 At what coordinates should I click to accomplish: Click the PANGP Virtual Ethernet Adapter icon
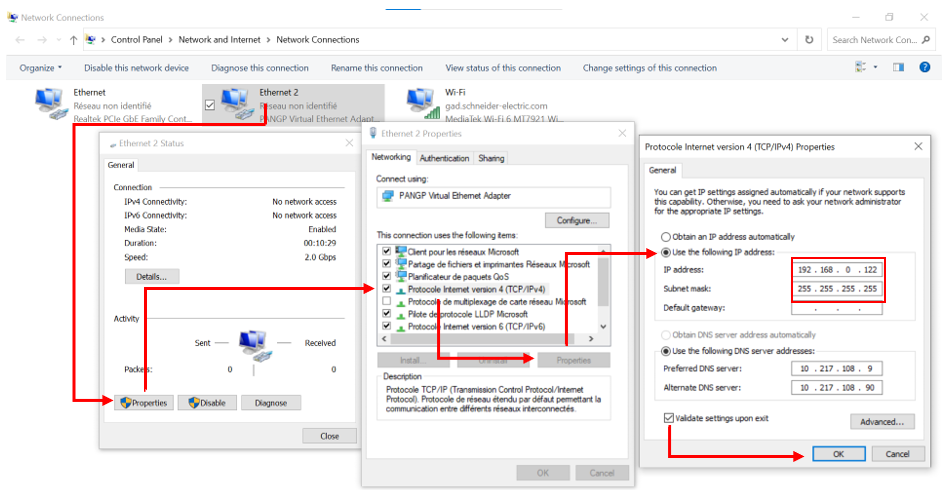click(x=387, y=196)
